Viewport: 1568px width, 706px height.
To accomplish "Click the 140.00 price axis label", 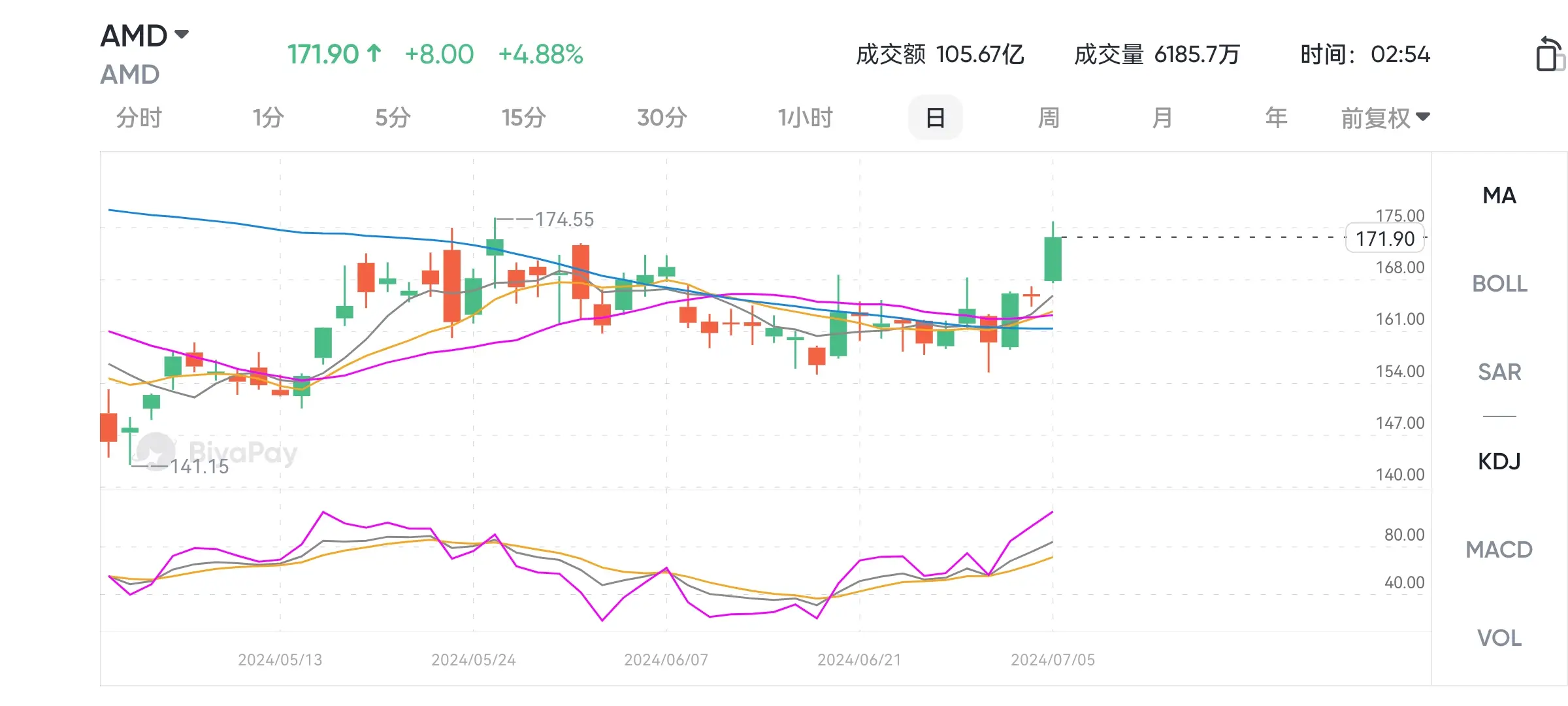I will click(1400, 475).
